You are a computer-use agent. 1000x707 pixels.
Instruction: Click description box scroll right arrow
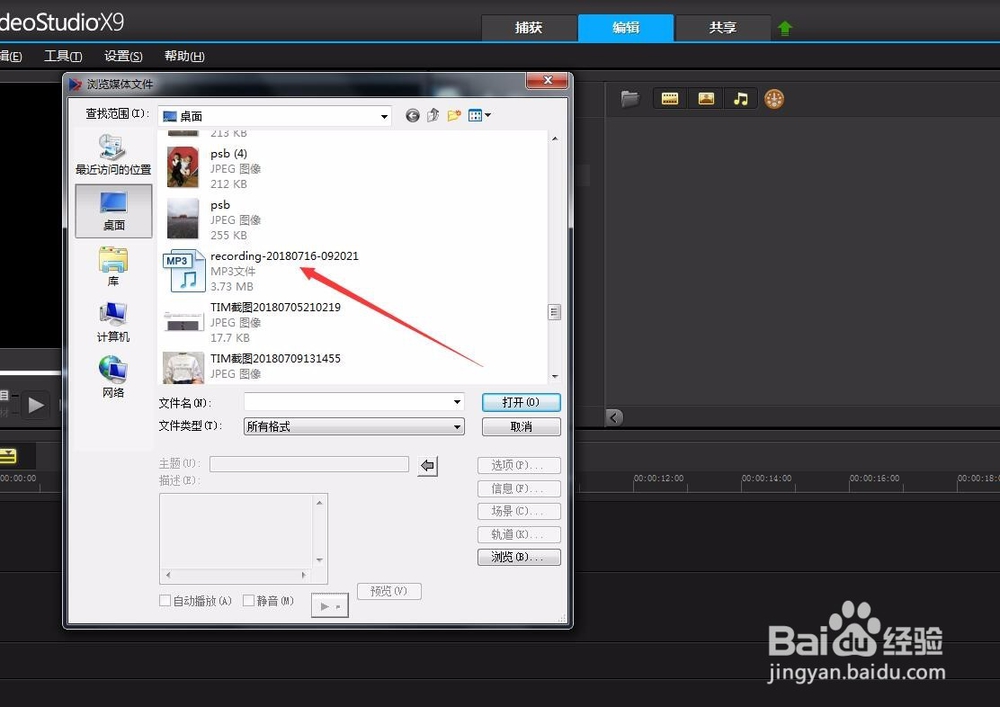click(304, 575)
